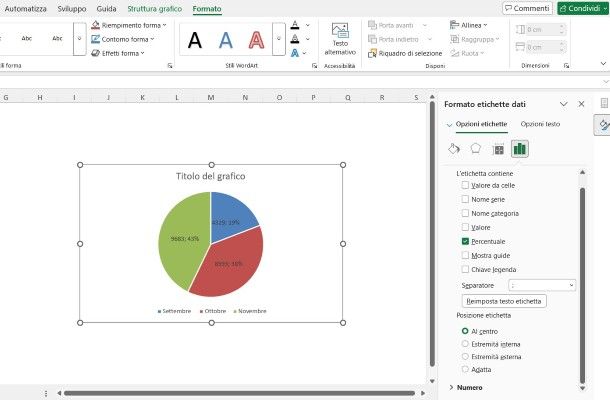Expand the shape styles gallery
The height and width of the screenshot is (400, 610).
79,39
